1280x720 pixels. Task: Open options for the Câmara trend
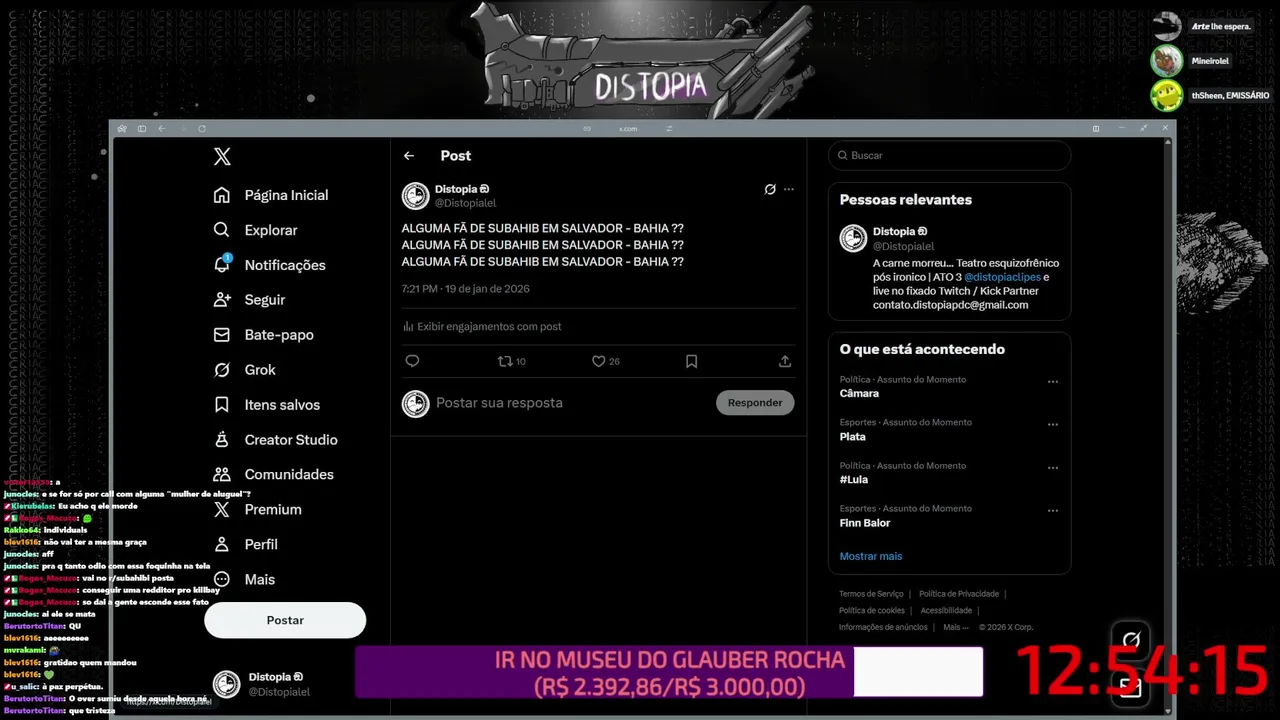[x=1053, y=382]
